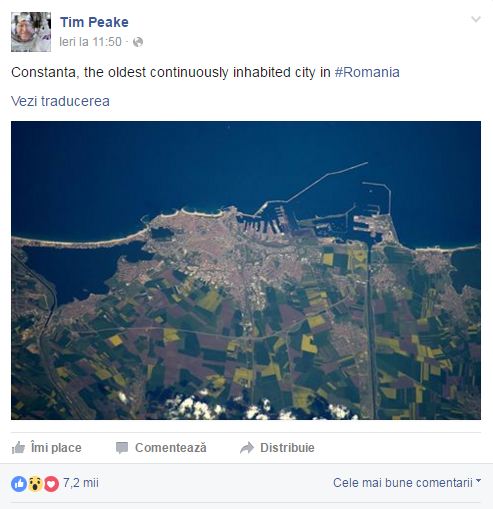
Task: Open the 7,2 mii reactions count
Action: click(x=81, y=483)
